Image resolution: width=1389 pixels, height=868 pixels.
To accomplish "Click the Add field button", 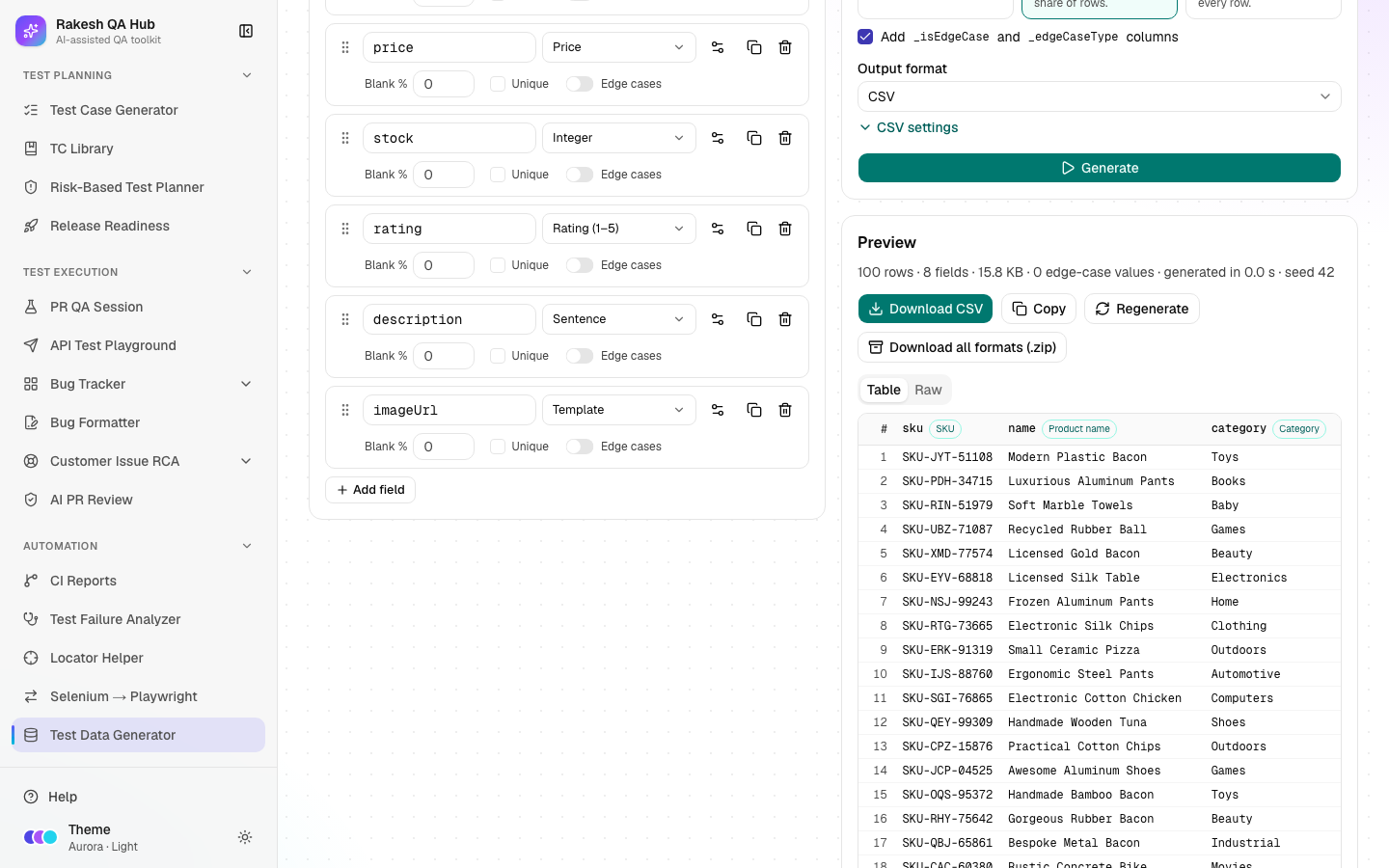I will coord(370,490).
